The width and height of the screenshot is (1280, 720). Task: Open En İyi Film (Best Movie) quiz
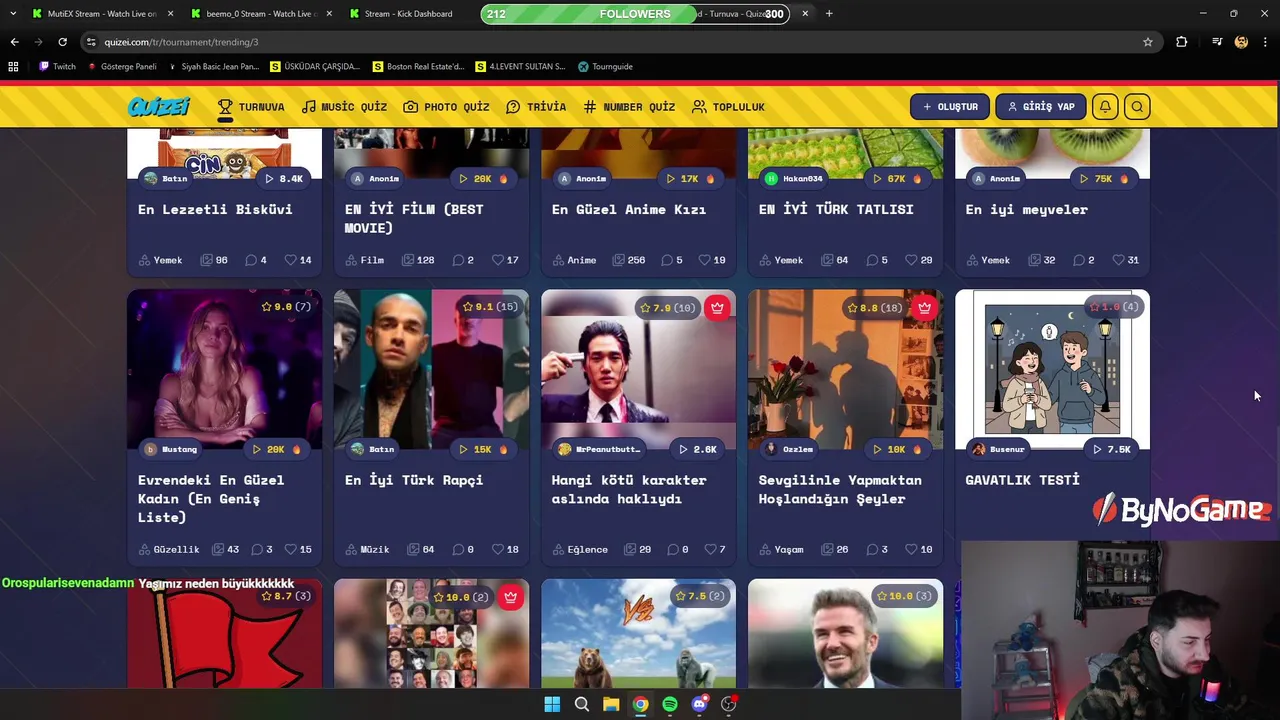click(414, 218)
